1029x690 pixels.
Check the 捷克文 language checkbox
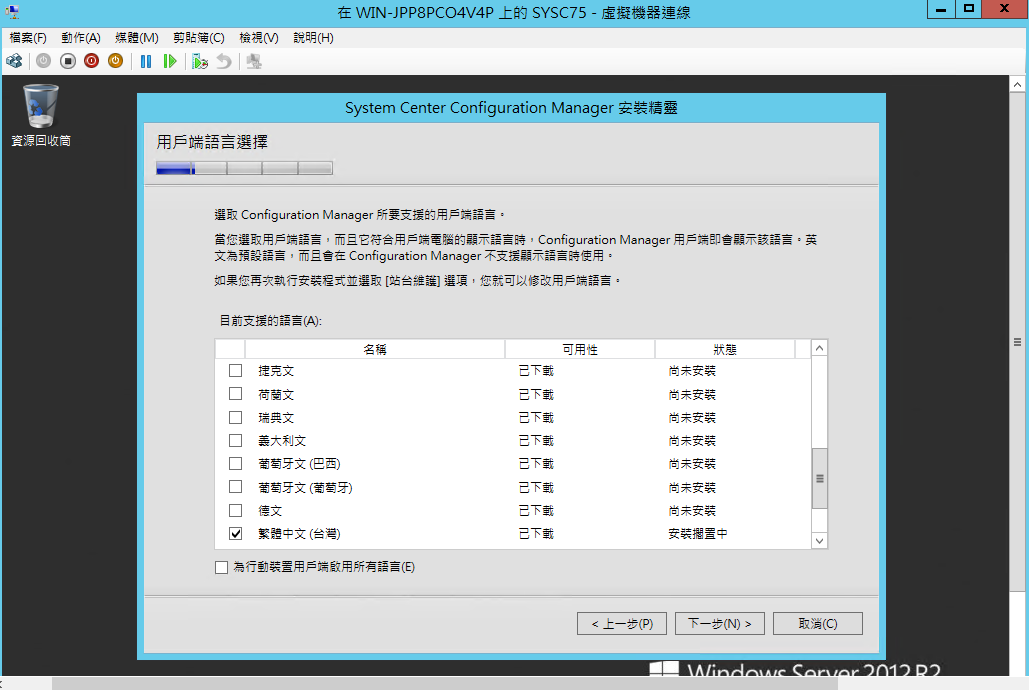[236, 371]
